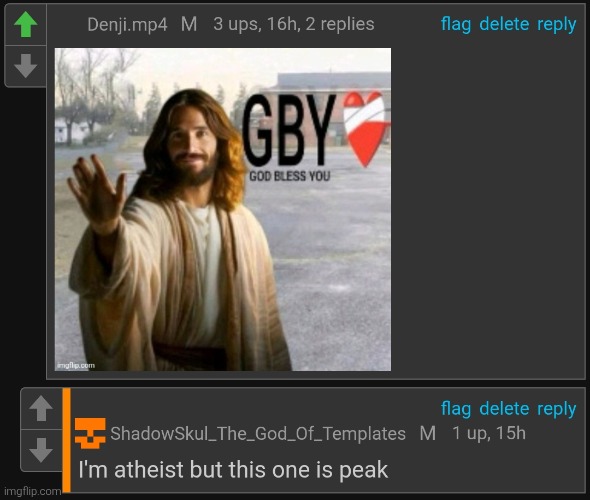Click the M badge beside ShadowSkul username

[428, 433]
